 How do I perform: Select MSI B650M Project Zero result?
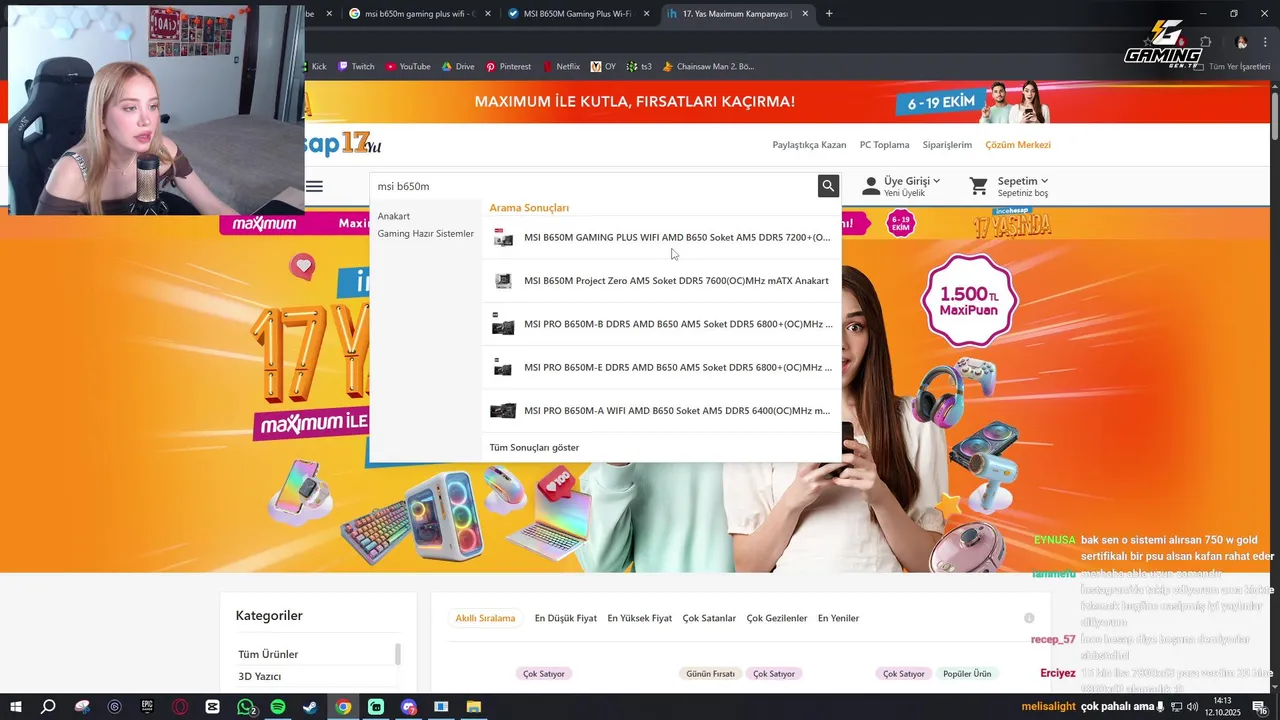[662, 281]
